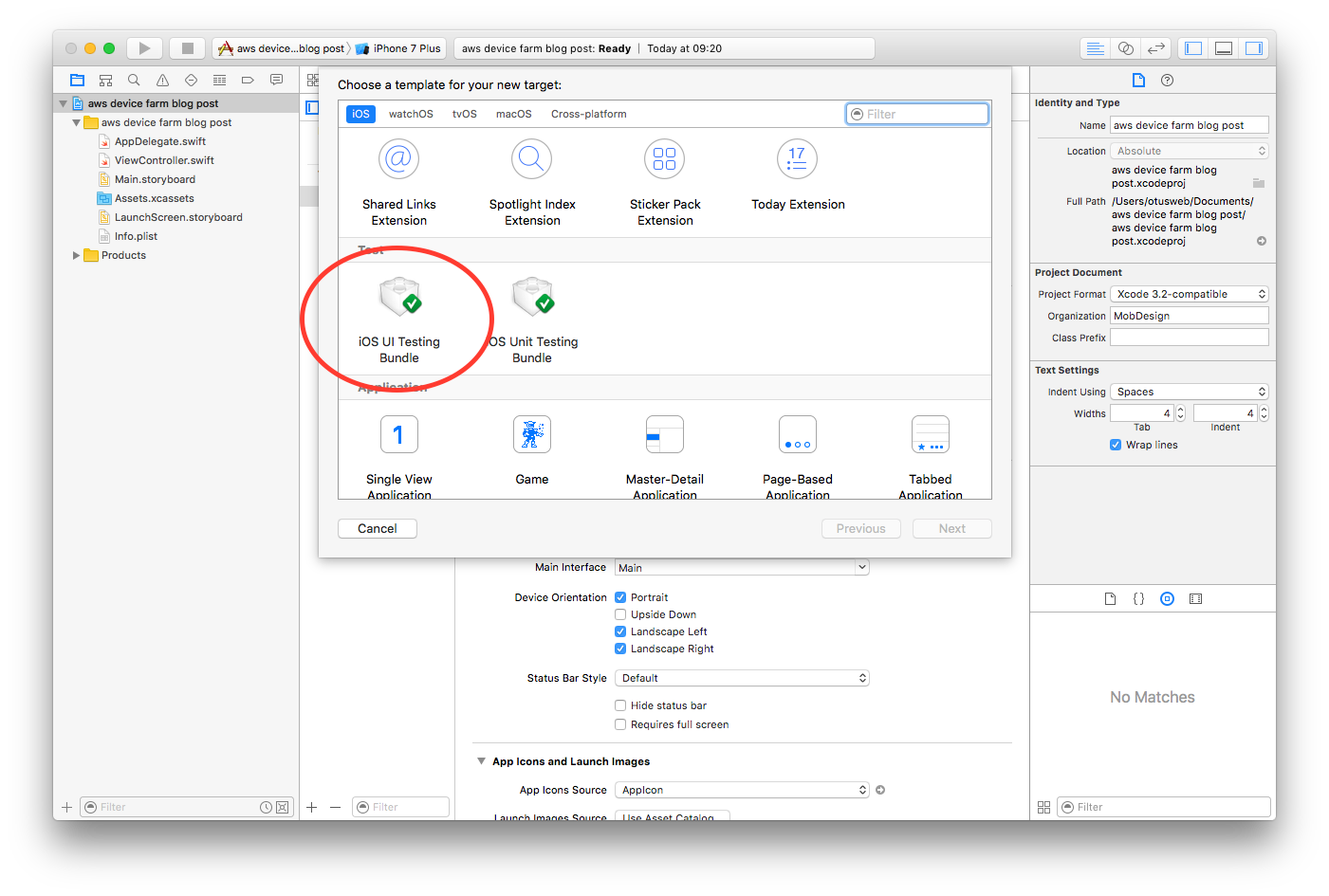Click template Filter search field
This screenshot has height=896, width=1329.
917,114
